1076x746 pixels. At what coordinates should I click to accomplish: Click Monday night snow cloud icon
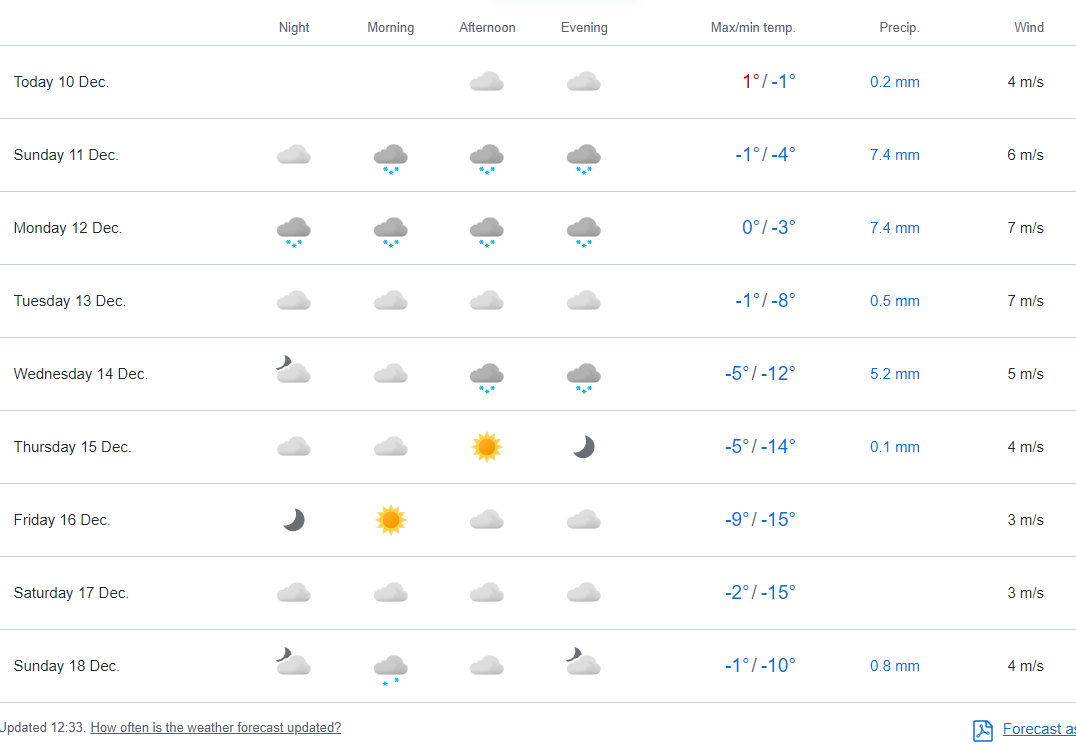pyautogui.click(x=293, y=231)
